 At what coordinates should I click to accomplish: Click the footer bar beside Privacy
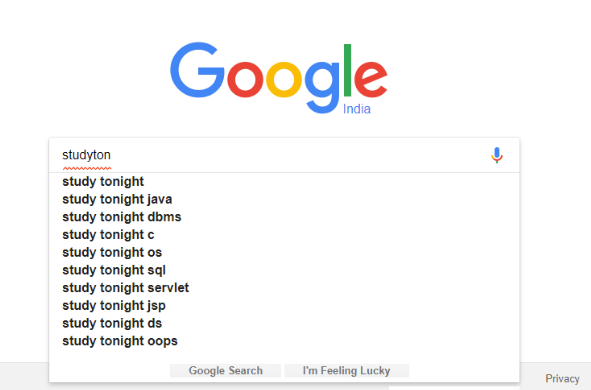click(531, 376)
